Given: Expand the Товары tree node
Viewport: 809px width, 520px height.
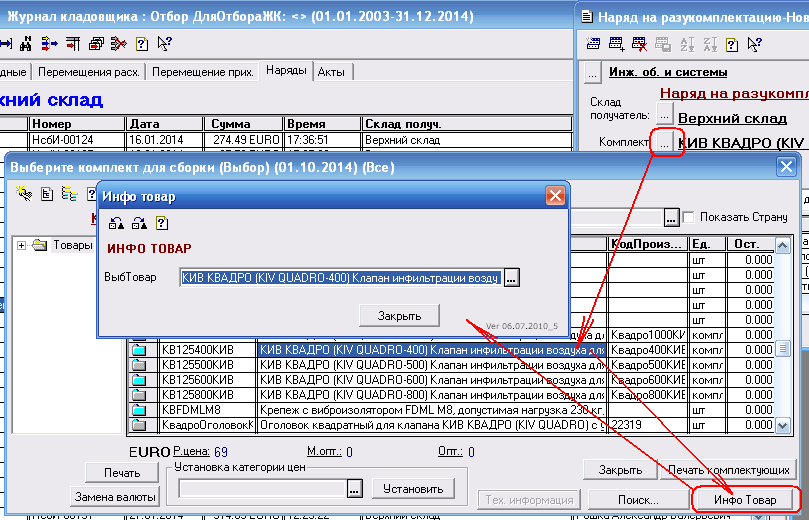Looking at the screenshot, I should click(21, 245).
